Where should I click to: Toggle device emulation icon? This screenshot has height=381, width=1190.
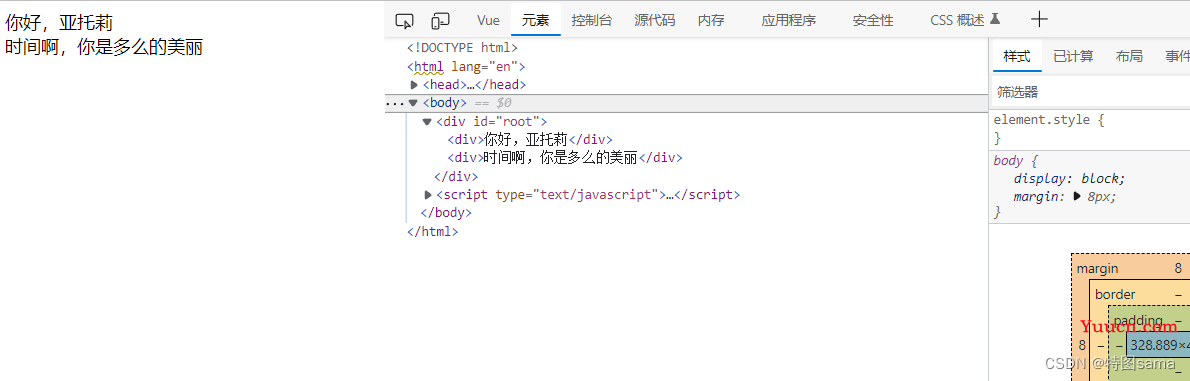(x=440, y=20)
